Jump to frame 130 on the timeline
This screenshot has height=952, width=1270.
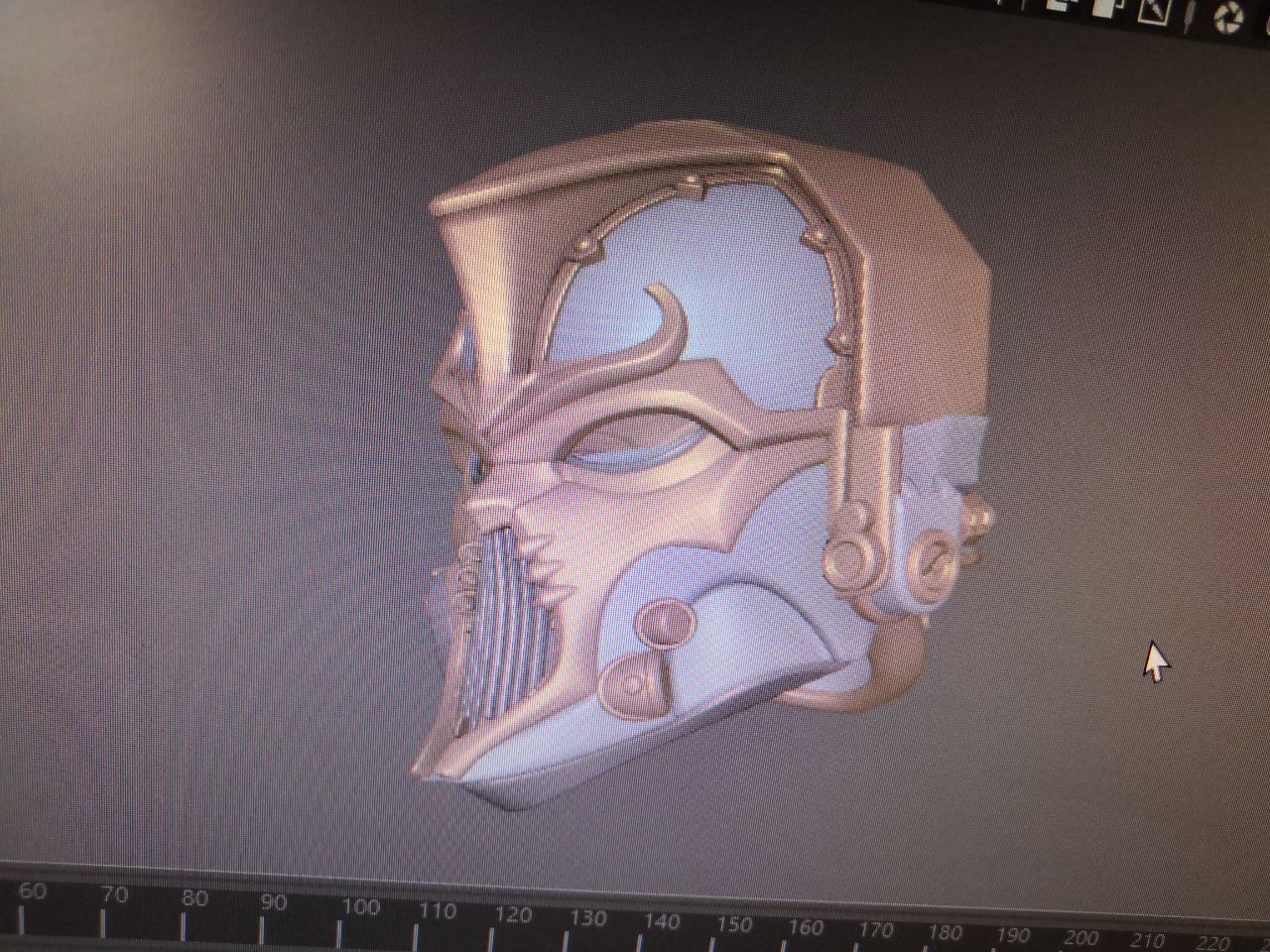pos(587,919)
